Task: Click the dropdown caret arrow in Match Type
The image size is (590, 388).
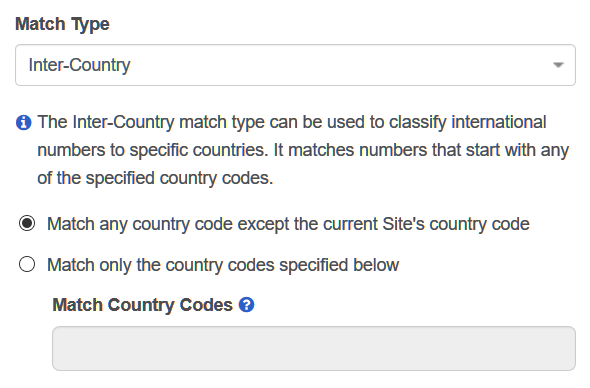Action: pos(558,65)
